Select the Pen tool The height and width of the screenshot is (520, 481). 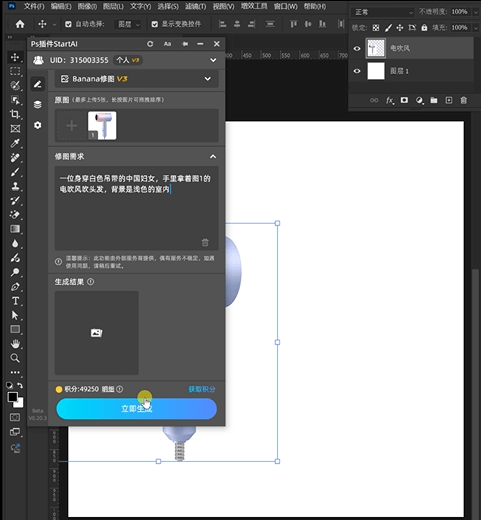(15, 287)
